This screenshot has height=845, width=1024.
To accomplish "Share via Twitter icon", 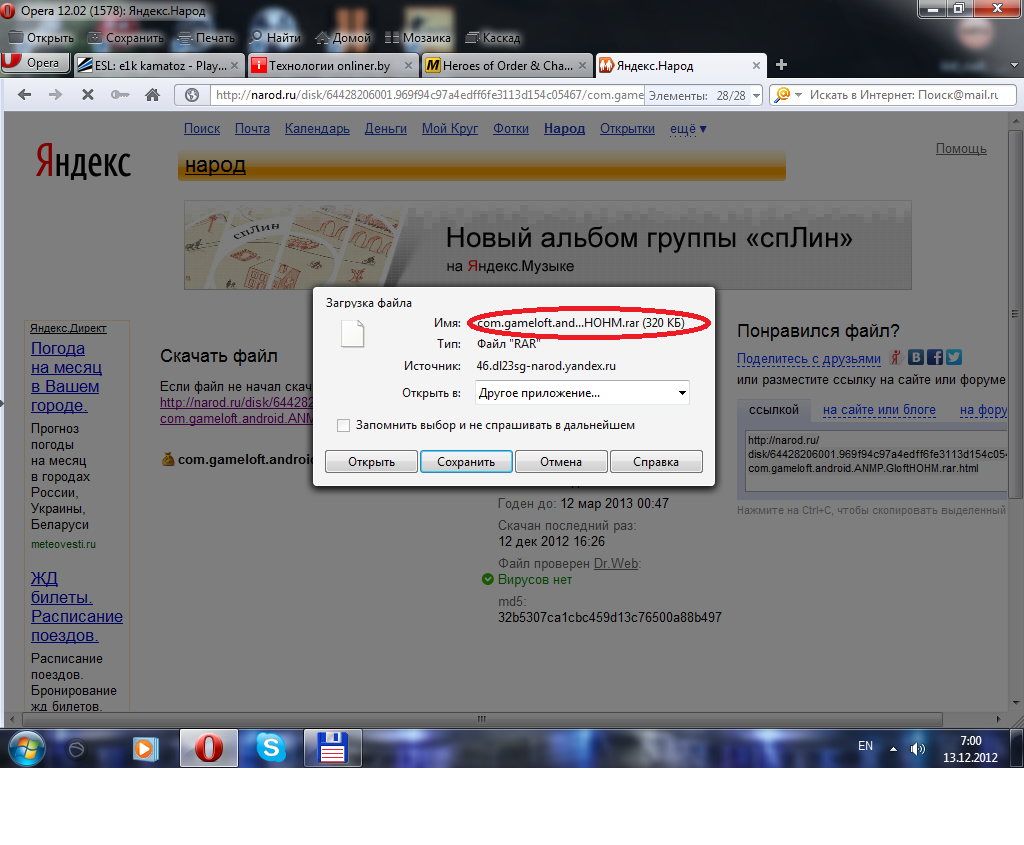I will tap(954, 357).
